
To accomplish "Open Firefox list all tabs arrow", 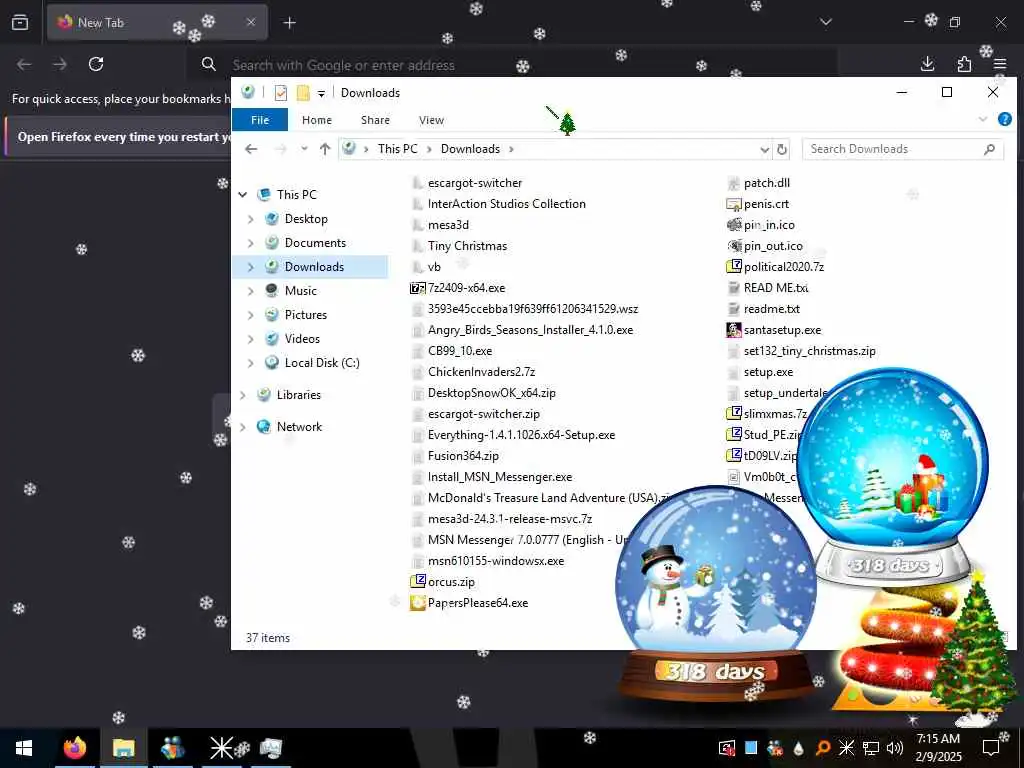I will 826,22.
